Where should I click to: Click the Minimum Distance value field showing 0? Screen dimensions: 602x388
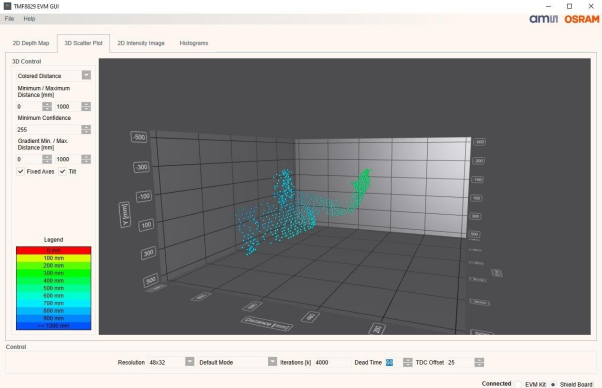click(29, 107)
